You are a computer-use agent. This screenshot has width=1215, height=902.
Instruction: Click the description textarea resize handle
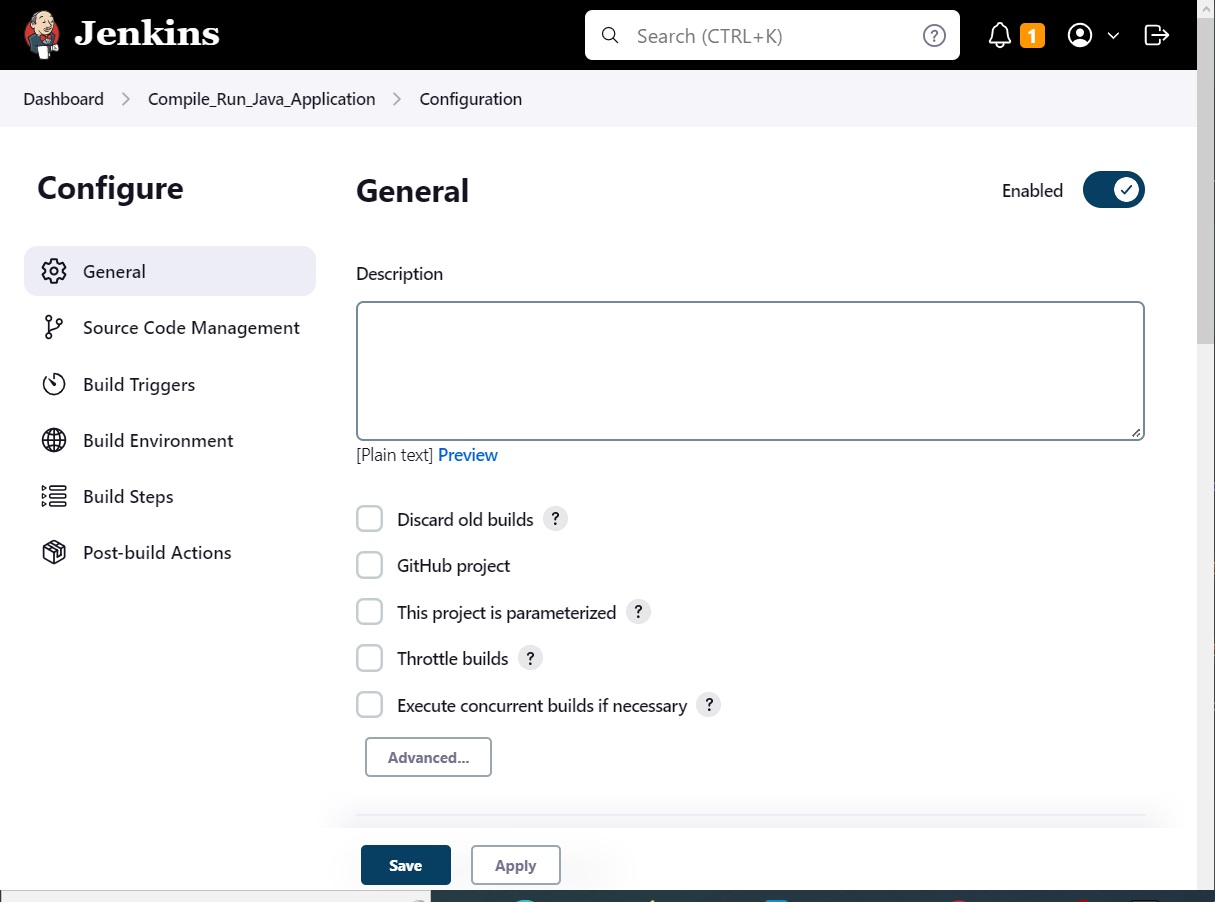1136,432
